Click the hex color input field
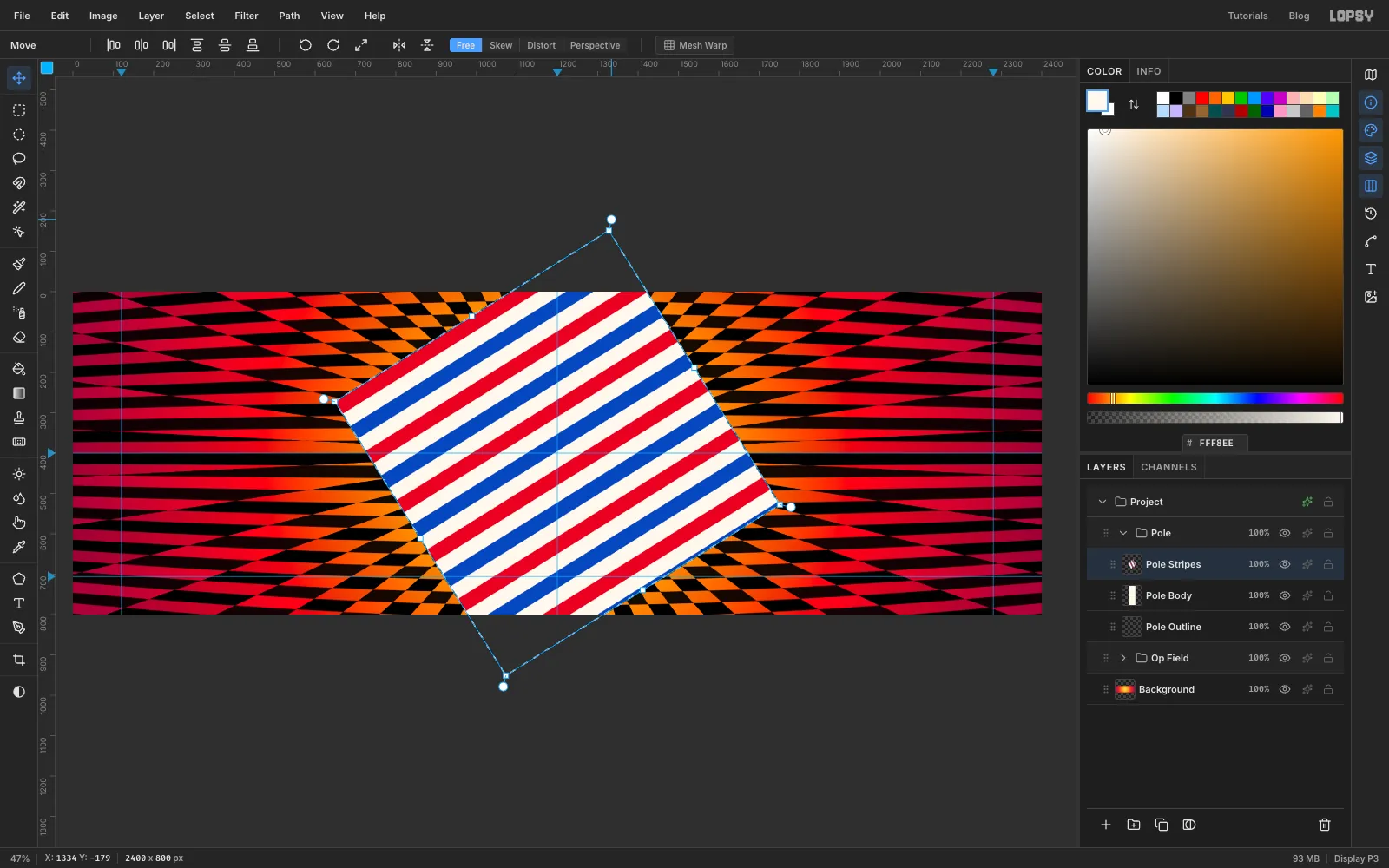This screenshot has width=1389, height=868. point(1215,443)
